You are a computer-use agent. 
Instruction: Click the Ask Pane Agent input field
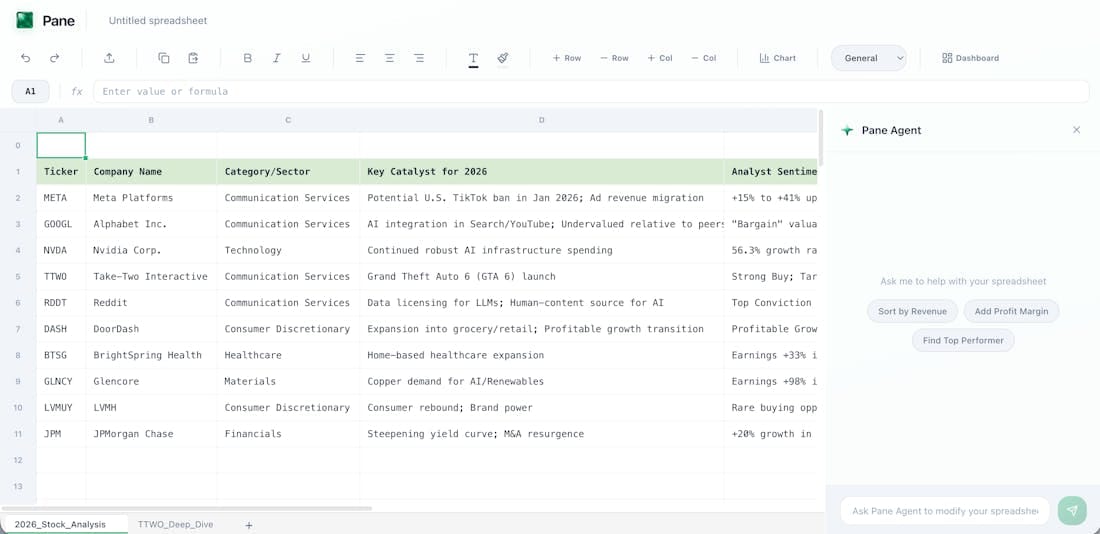(x=944, y=511)
